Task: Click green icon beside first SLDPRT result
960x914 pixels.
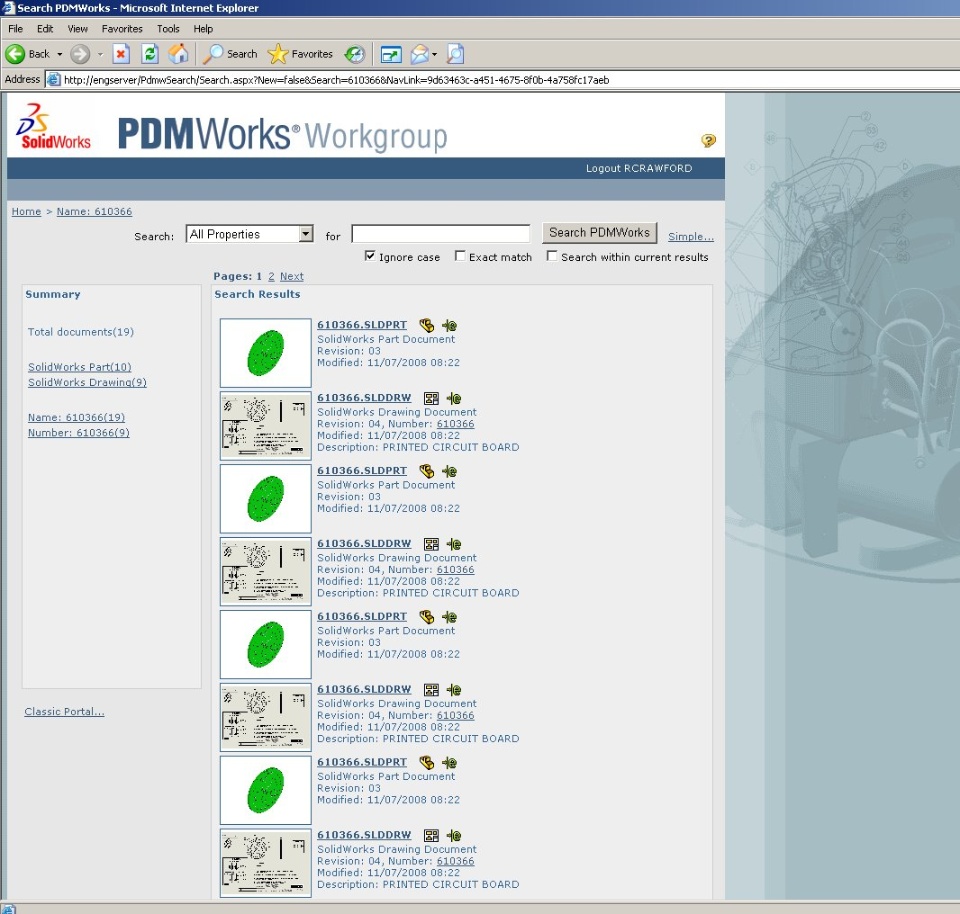Action: coord(449,325)
